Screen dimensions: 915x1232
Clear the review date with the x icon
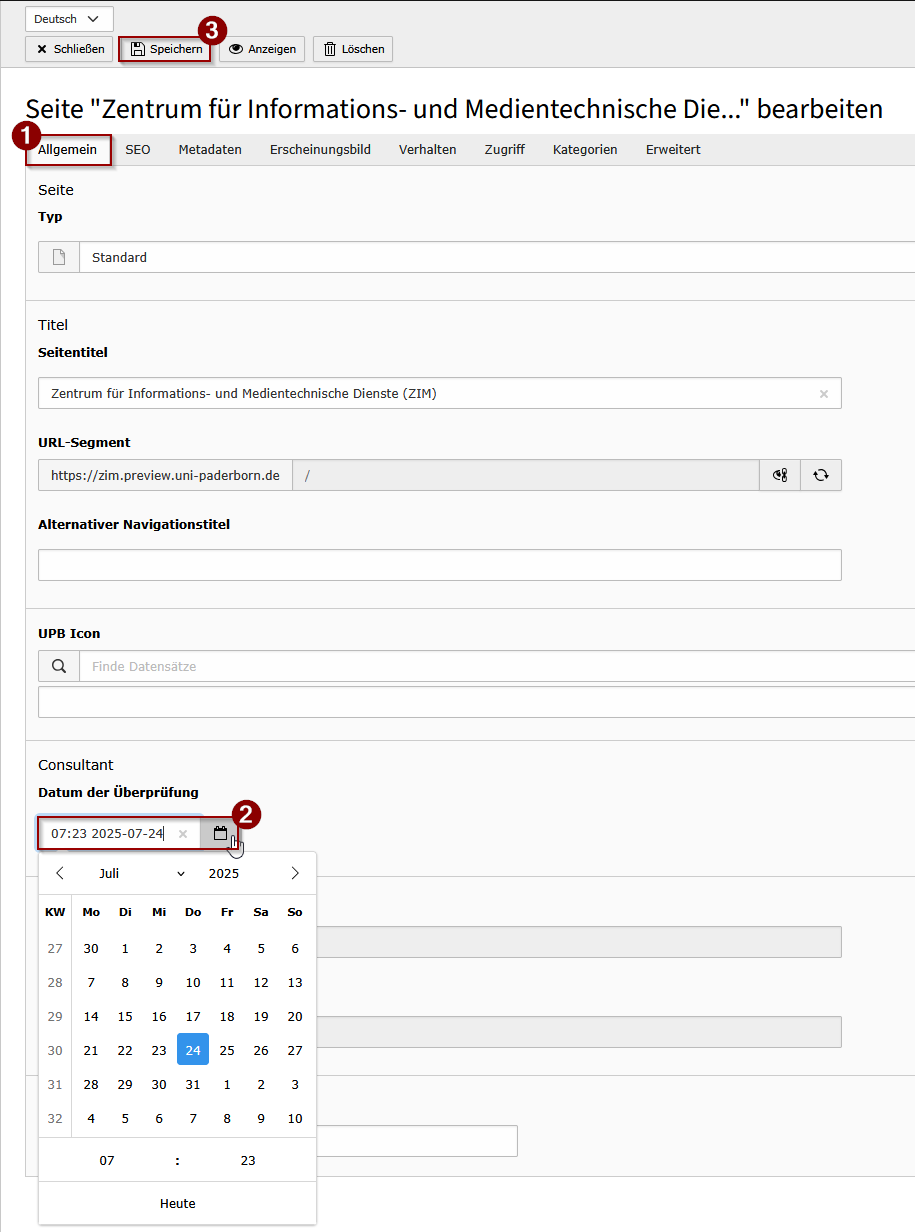point(183,834)
